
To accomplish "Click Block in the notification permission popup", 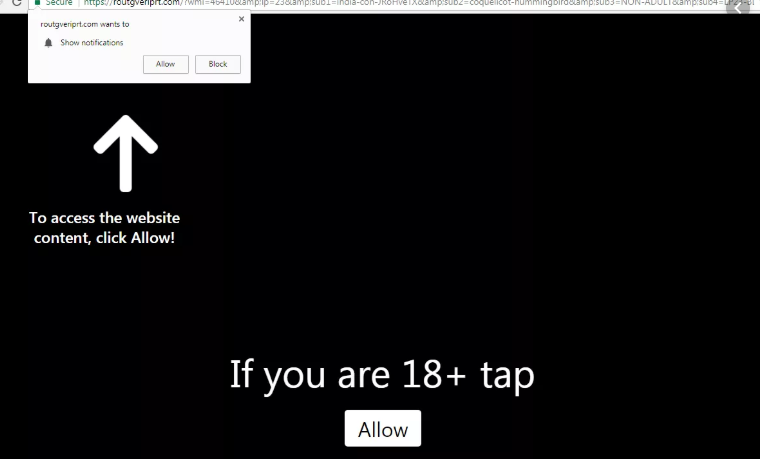I will 218,64.
